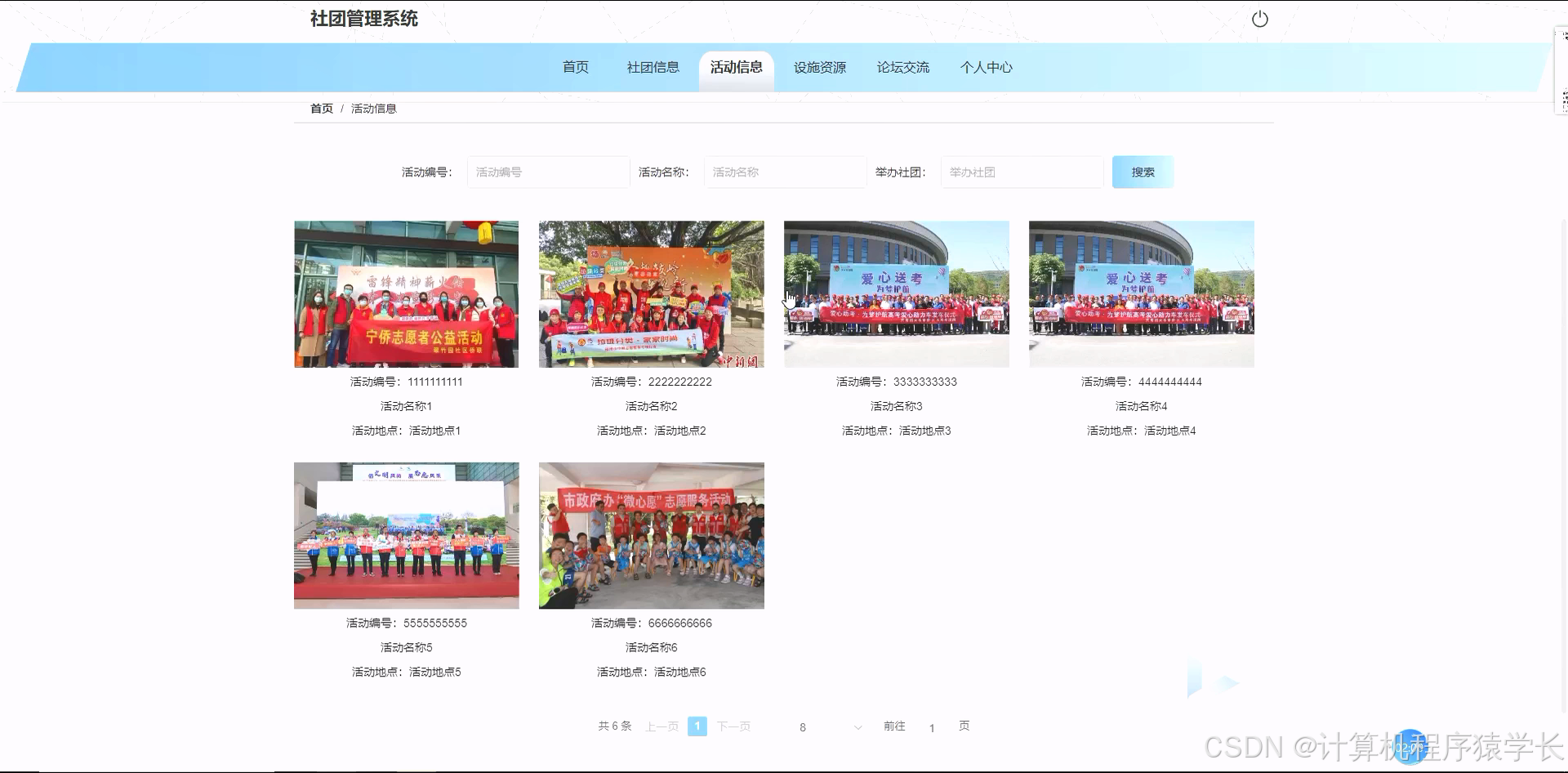Open the 微心愿 activity 6666666666 photo
The height and width of the screenshot is (773, 1568).
[652, 535]
